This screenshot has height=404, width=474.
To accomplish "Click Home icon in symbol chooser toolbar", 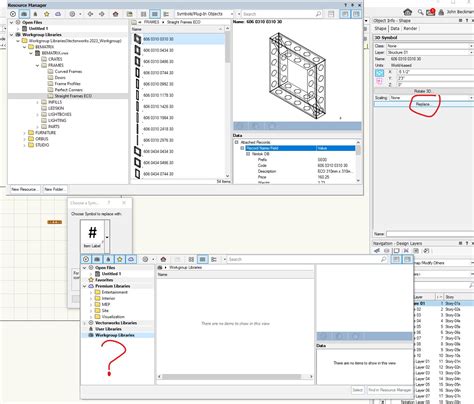I will tap(163, 259).
